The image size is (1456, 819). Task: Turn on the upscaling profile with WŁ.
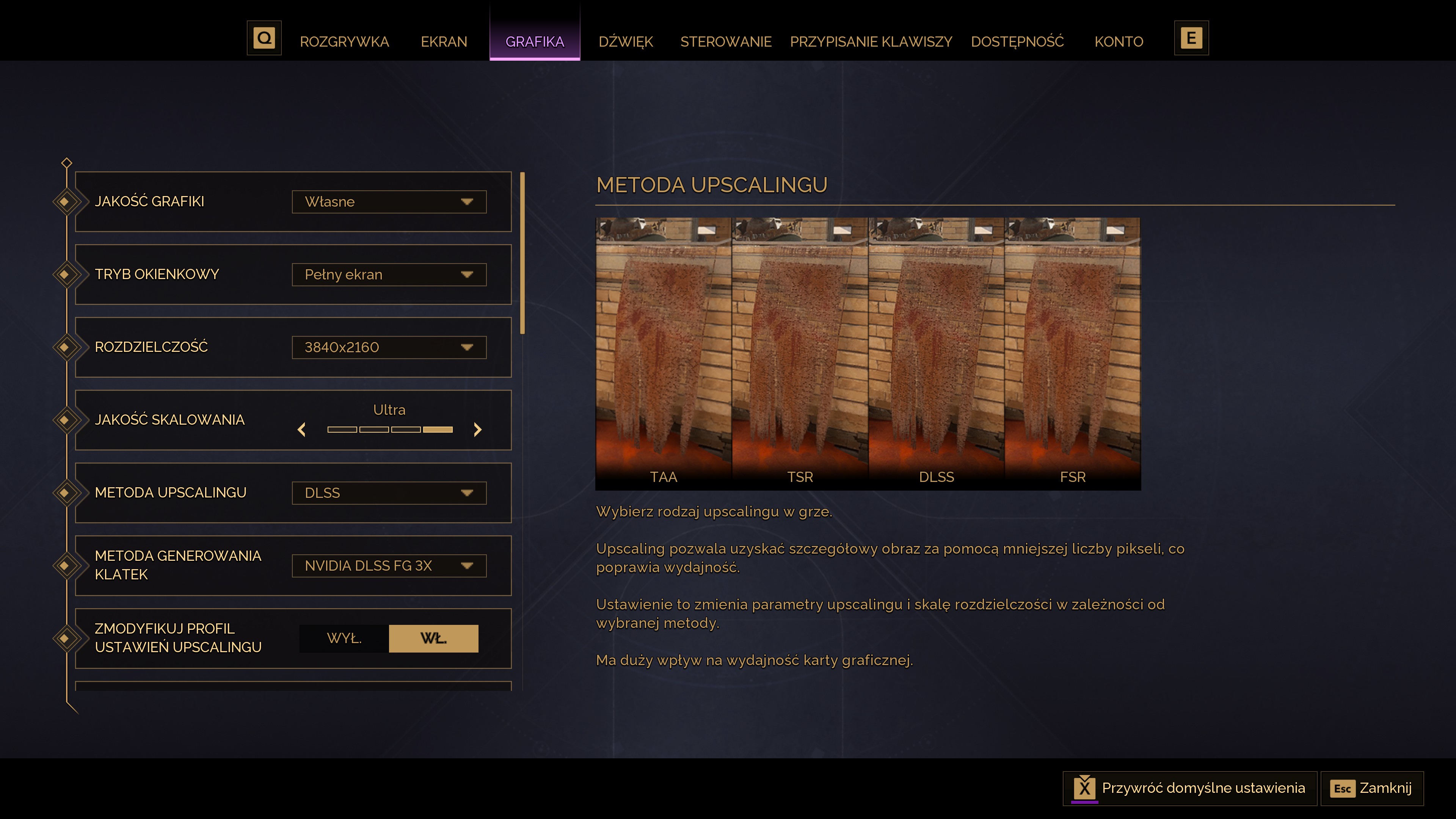[x=433, y=638]
